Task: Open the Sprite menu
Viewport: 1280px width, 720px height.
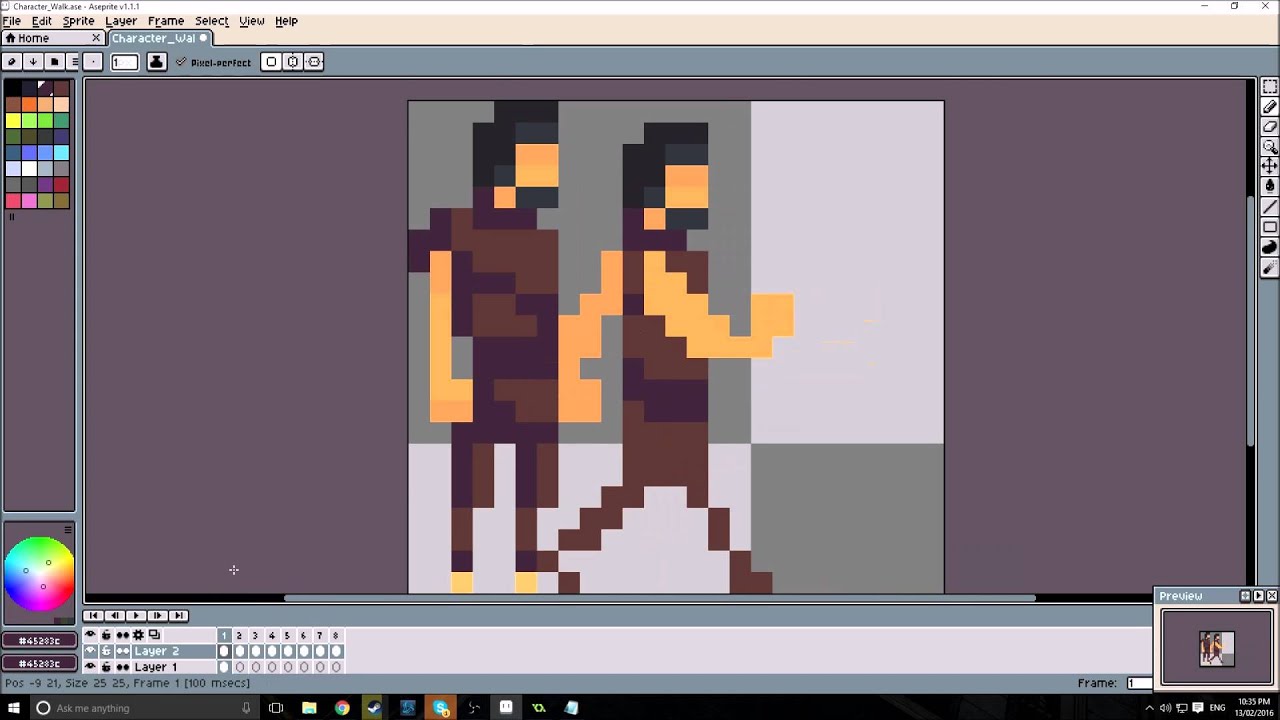Action: 78,21
